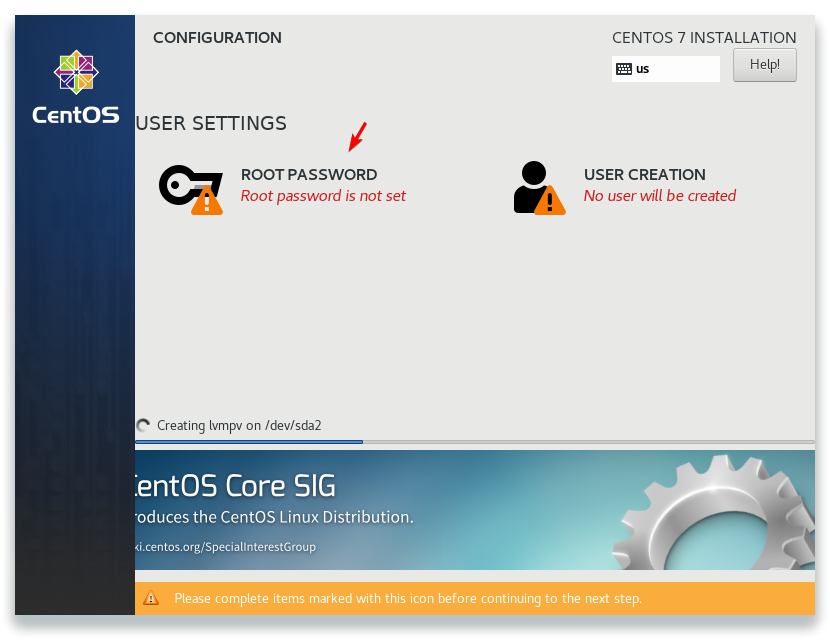Click the spinning progress indicator icon
Image resolution: width=830 pixels, height=640 pixels.
(143, 425)
